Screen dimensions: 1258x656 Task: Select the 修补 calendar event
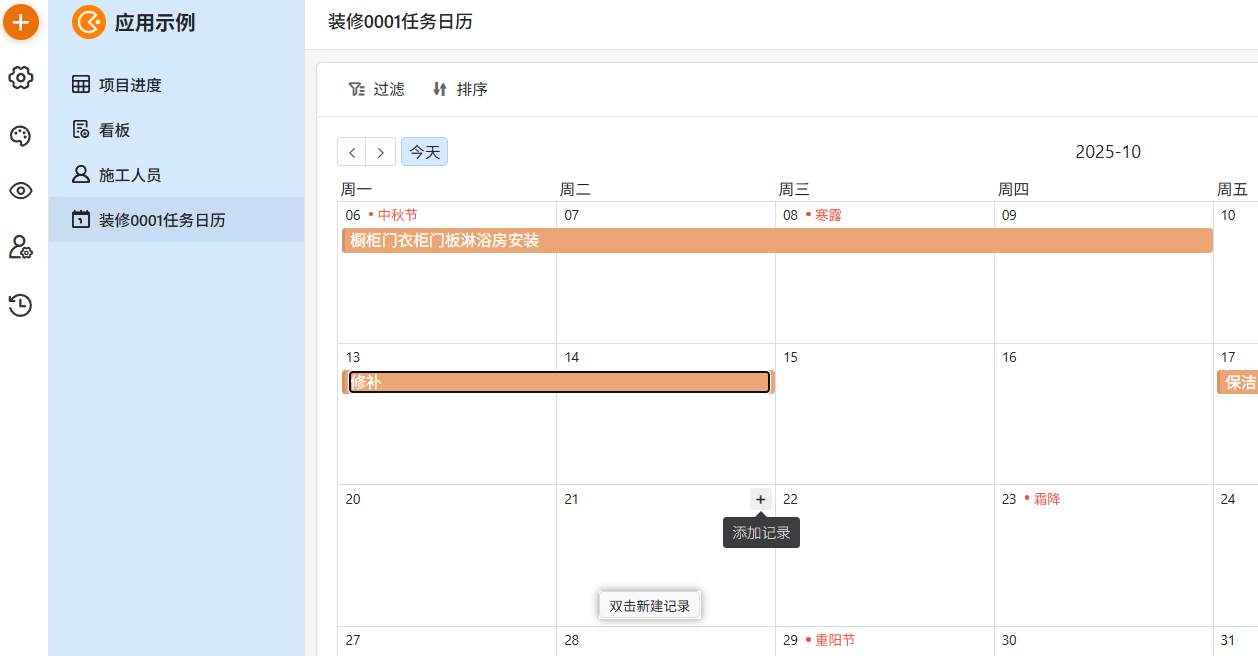pos(558,382)
